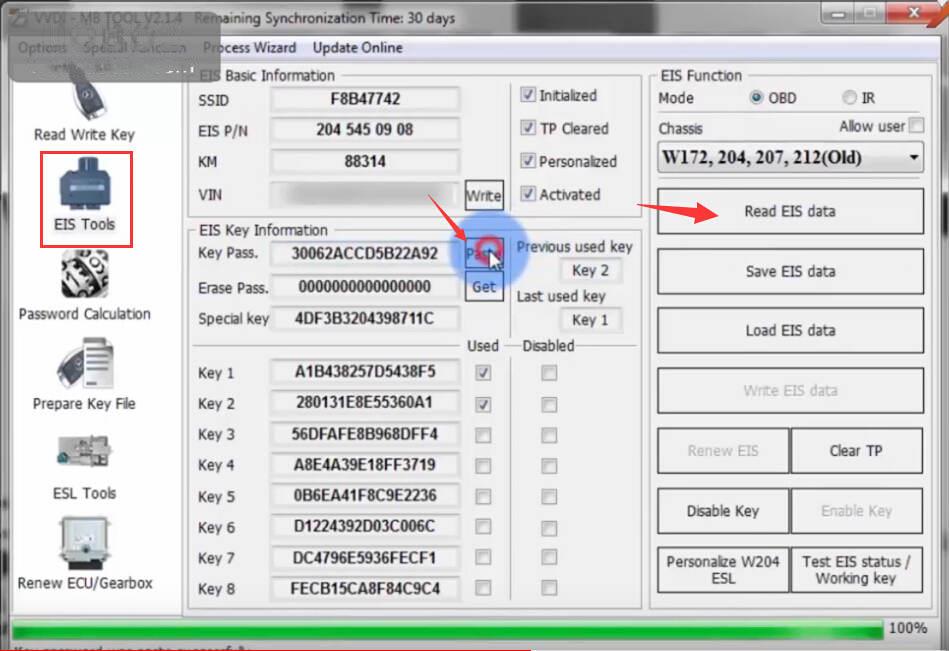This screenshot has height=651, width=949.
Task: Click the Read EIS data button
Action: [790, 211]
